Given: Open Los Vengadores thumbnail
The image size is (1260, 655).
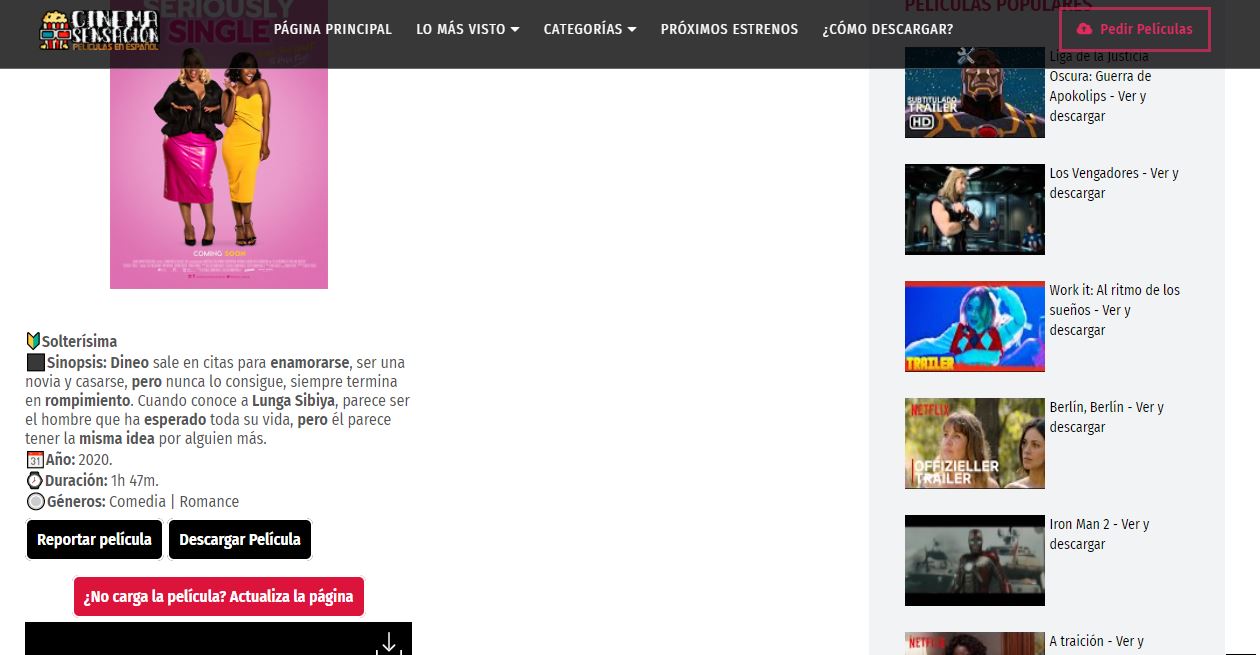Looking at the screenshot, I should click(x=975, y=209).
